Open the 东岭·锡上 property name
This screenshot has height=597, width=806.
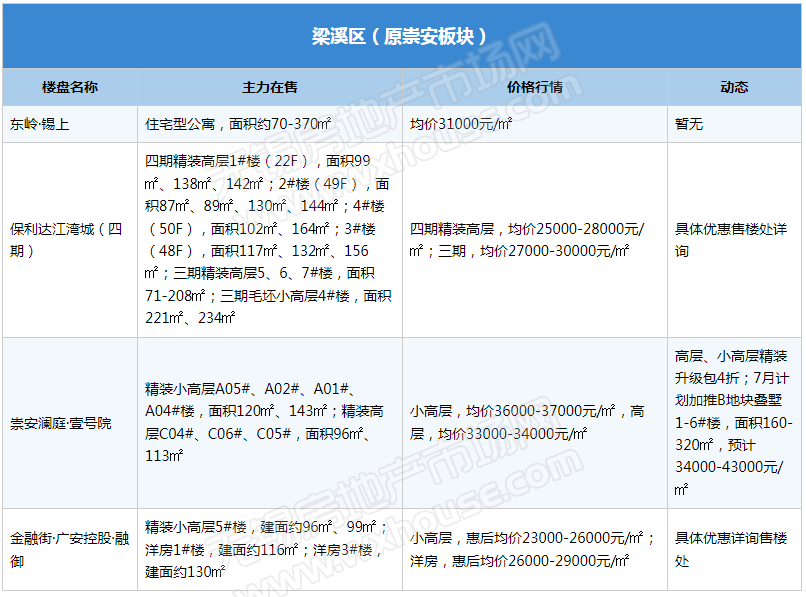click(x=41, y=125)
